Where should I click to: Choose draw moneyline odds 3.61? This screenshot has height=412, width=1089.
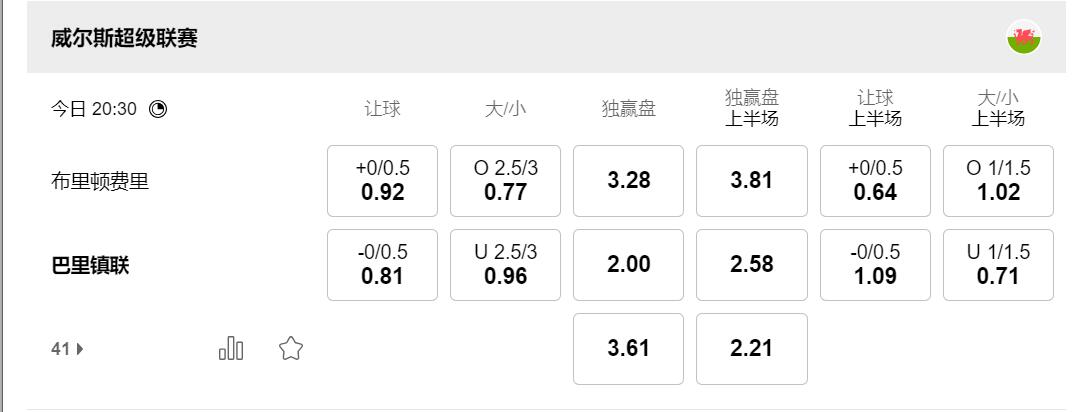pyautogui.click(x=628, y=349)
